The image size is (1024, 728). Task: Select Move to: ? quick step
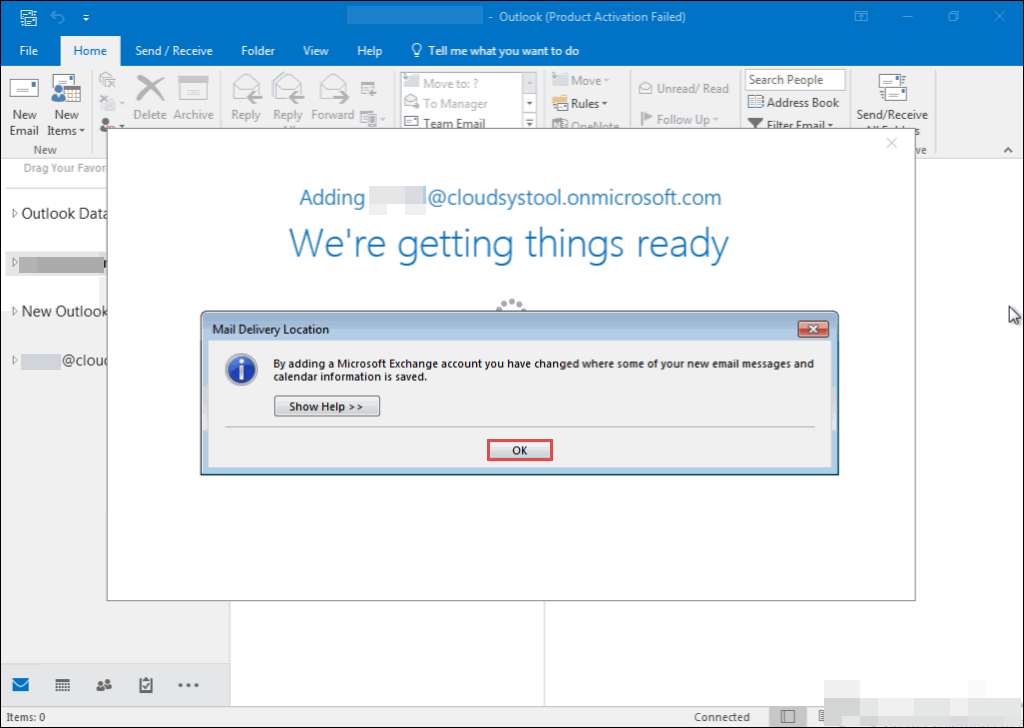pyautogui.click(x=460, y=83)
